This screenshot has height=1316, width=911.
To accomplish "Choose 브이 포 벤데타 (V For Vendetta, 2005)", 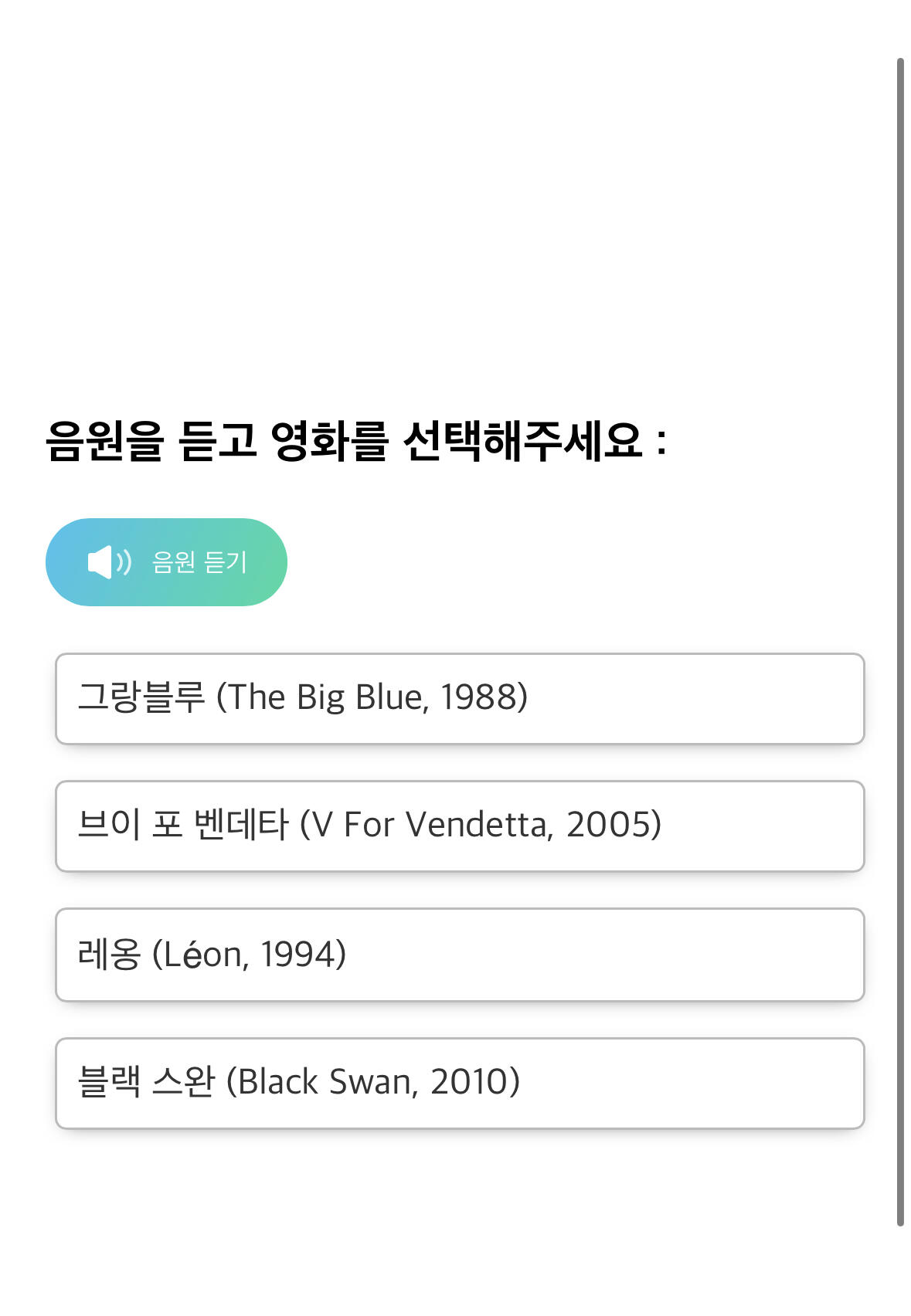I will (x=459, y=826).
